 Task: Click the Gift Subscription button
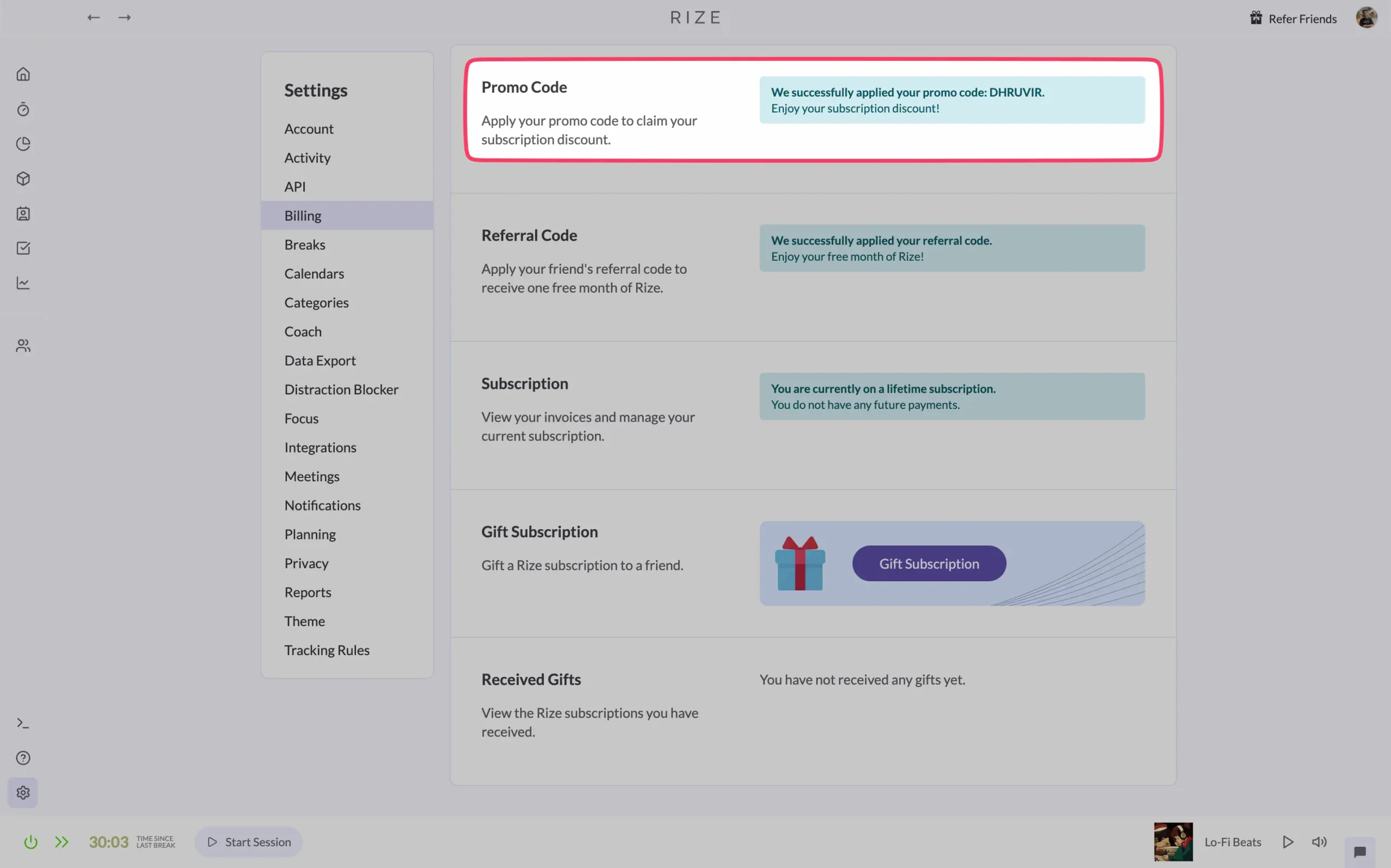click(x=929, y=563)
